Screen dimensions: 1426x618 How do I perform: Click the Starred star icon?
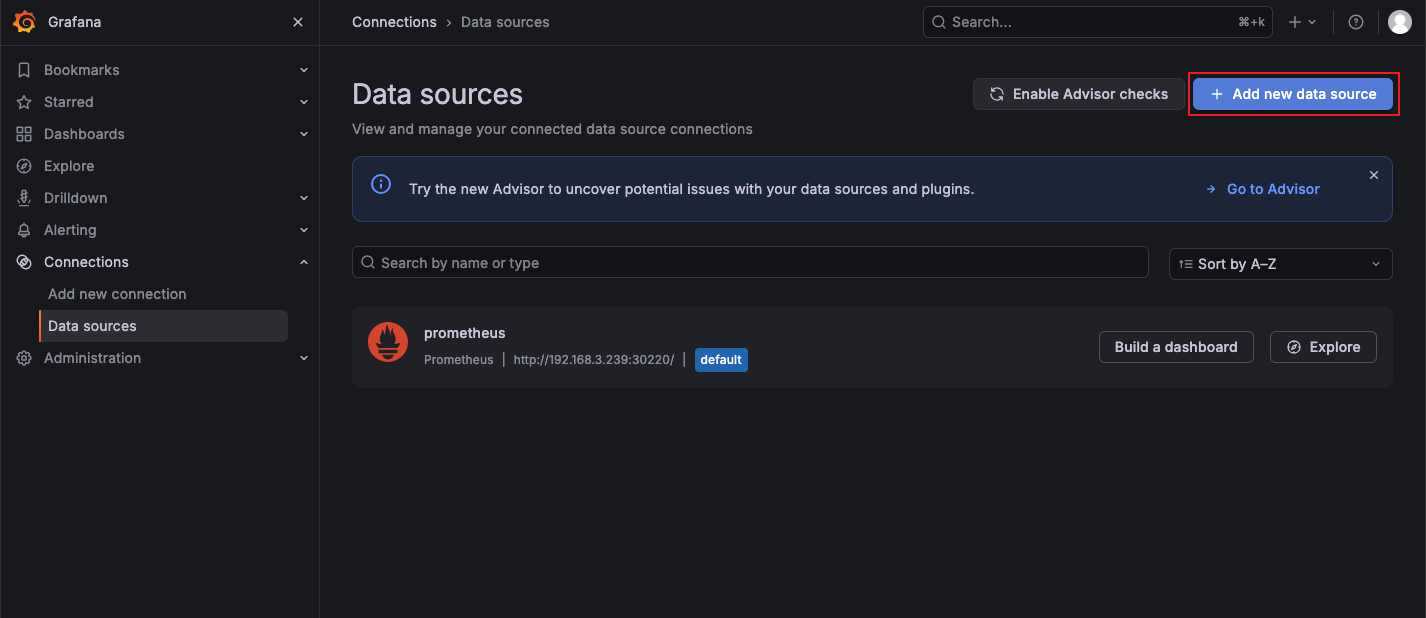click(x=24, y=102)
